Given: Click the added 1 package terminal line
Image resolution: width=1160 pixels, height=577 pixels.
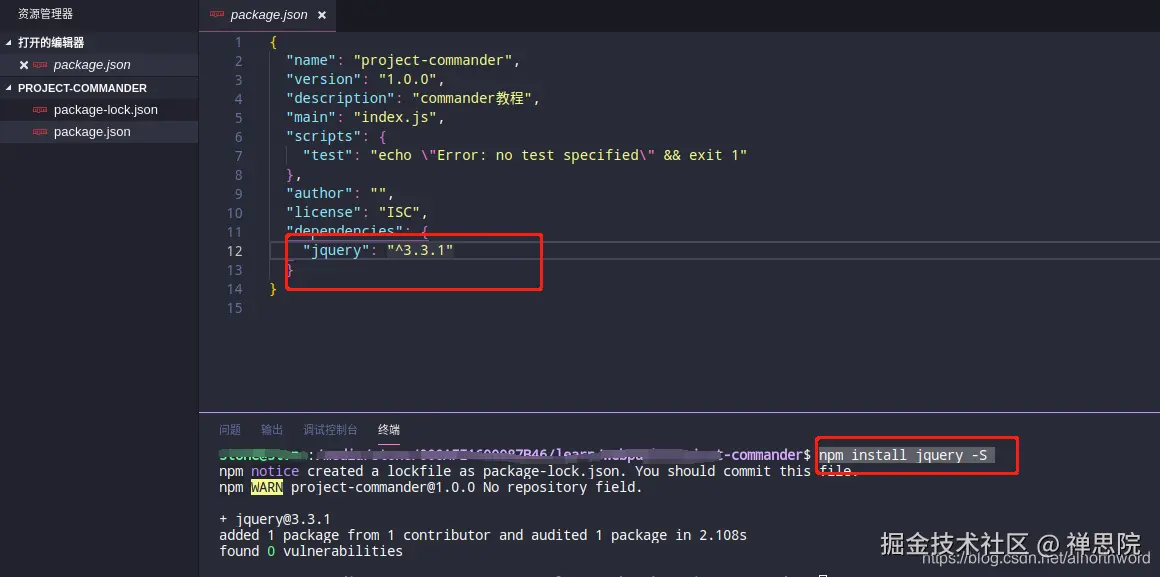Looking at the screenshot, I should pyautogui.click(x=482, y=535).
